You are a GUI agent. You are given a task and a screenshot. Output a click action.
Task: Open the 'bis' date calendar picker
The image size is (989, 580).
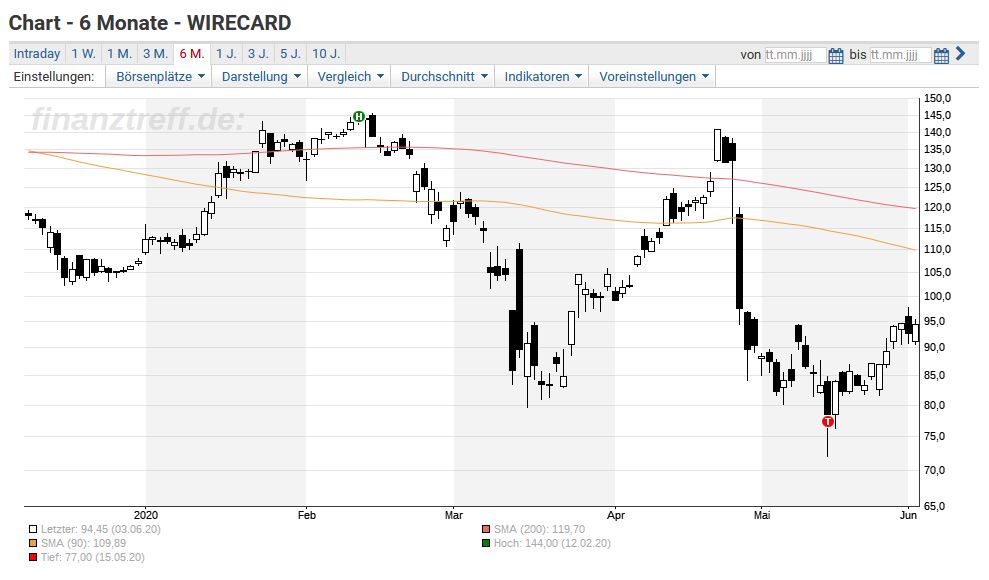click(x=941, y=55)
